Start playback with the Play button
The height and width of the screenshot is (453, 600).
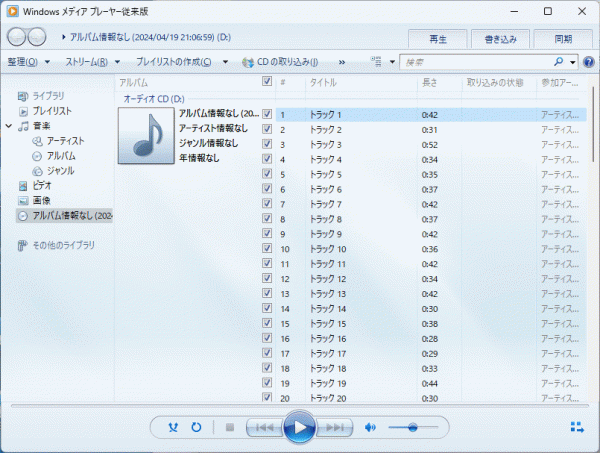(x=300, y=427)
